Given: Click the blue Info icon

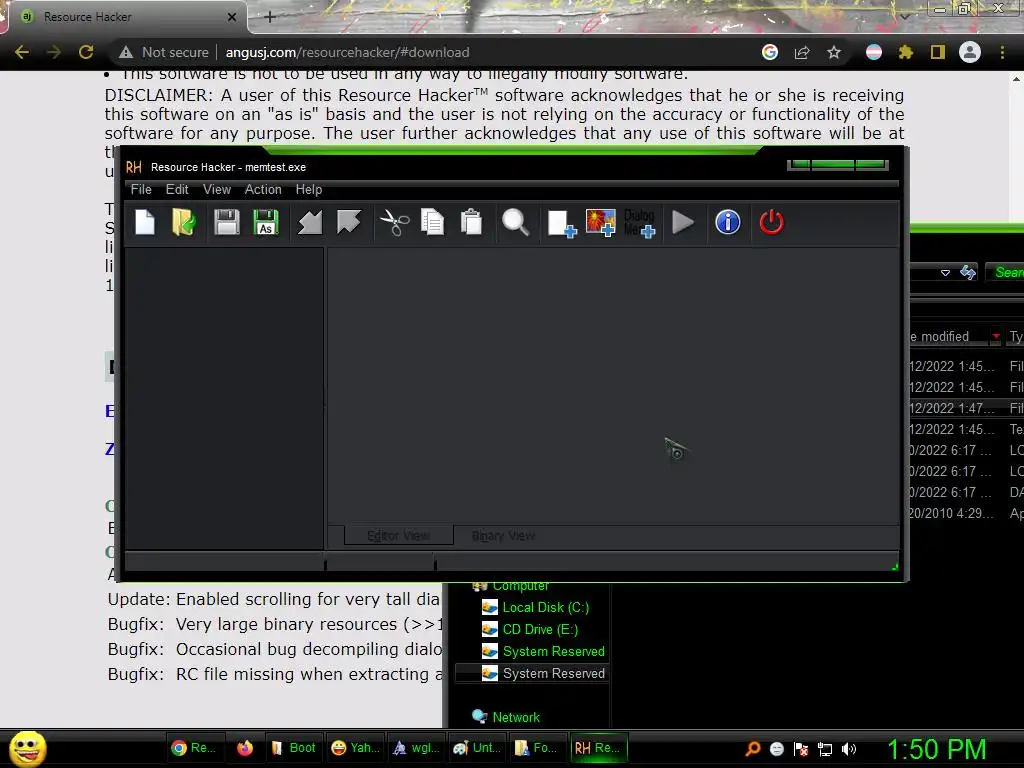Looking at the screenshot, I should click(728, 222).
